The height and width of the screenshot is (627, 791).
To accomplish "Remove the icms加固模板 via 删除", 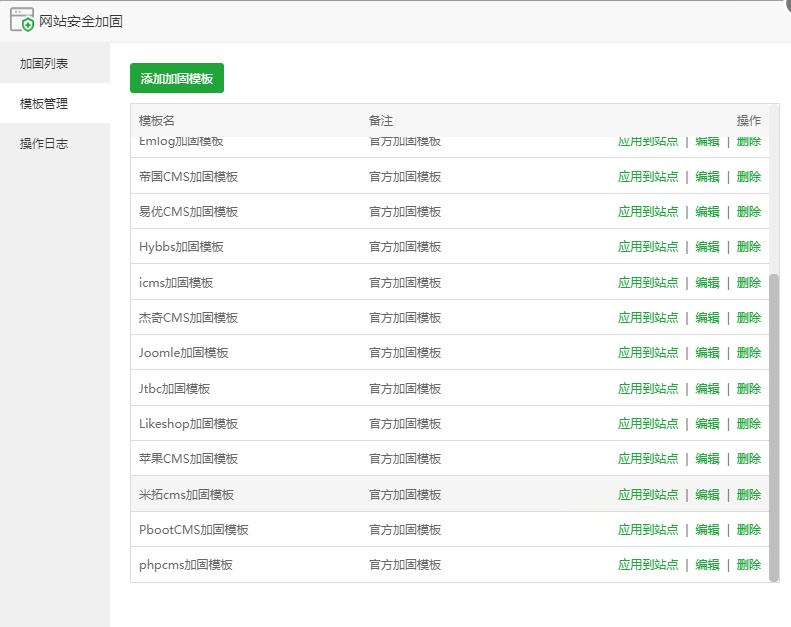I will 749,282.
